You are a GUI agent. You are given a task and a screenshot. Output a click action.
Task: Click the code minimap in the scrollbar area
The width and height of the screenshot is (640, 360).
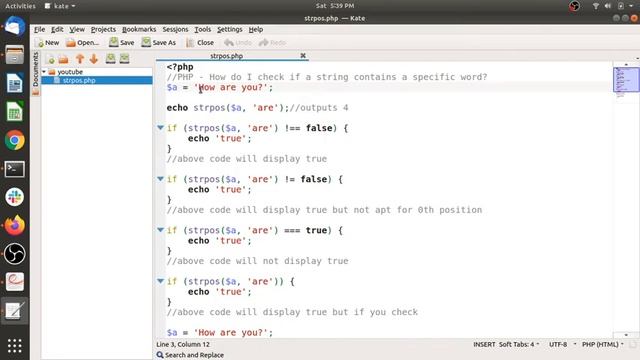626,80
